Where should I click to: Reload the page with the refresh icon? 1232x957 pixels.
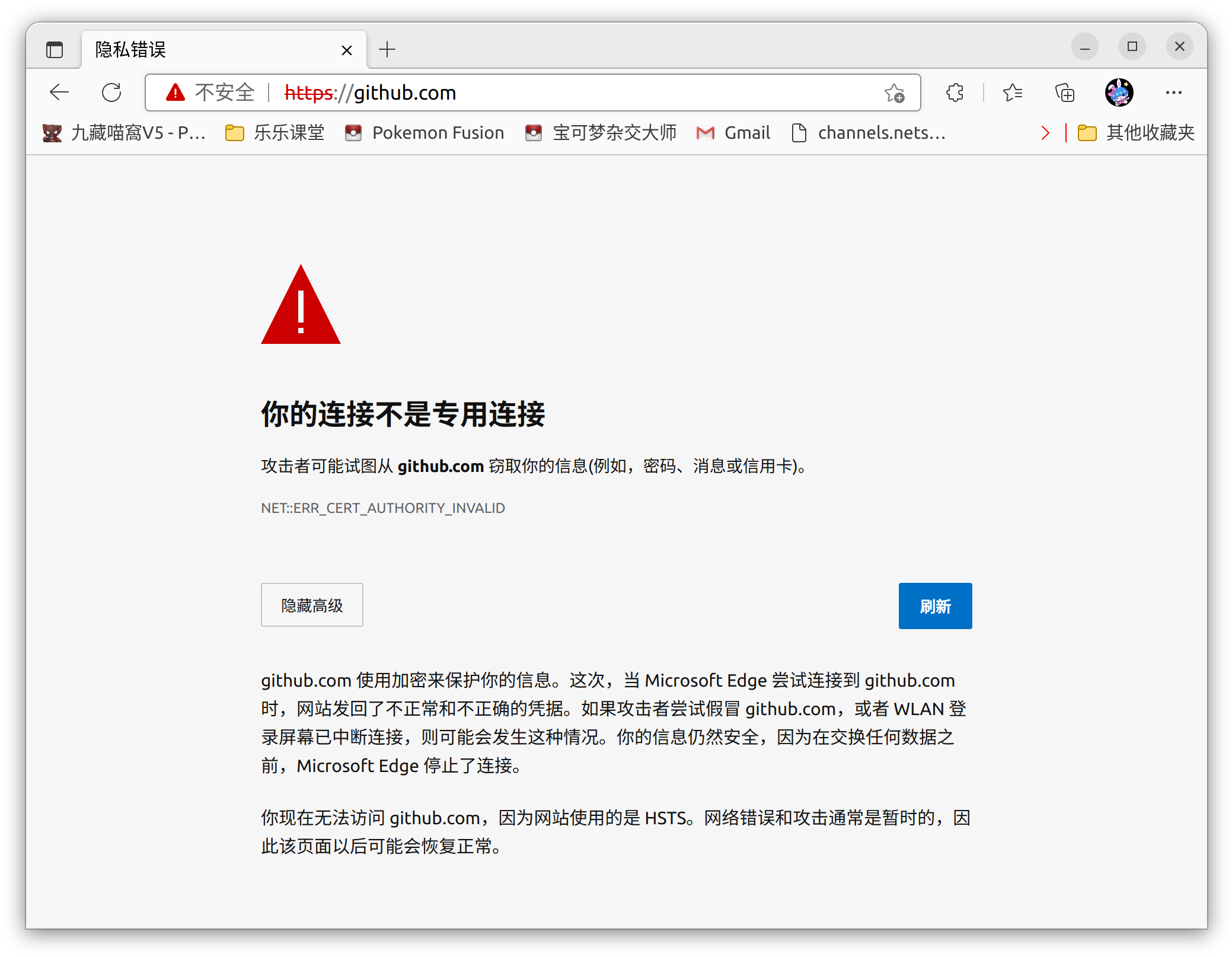[x=111, y=92]
